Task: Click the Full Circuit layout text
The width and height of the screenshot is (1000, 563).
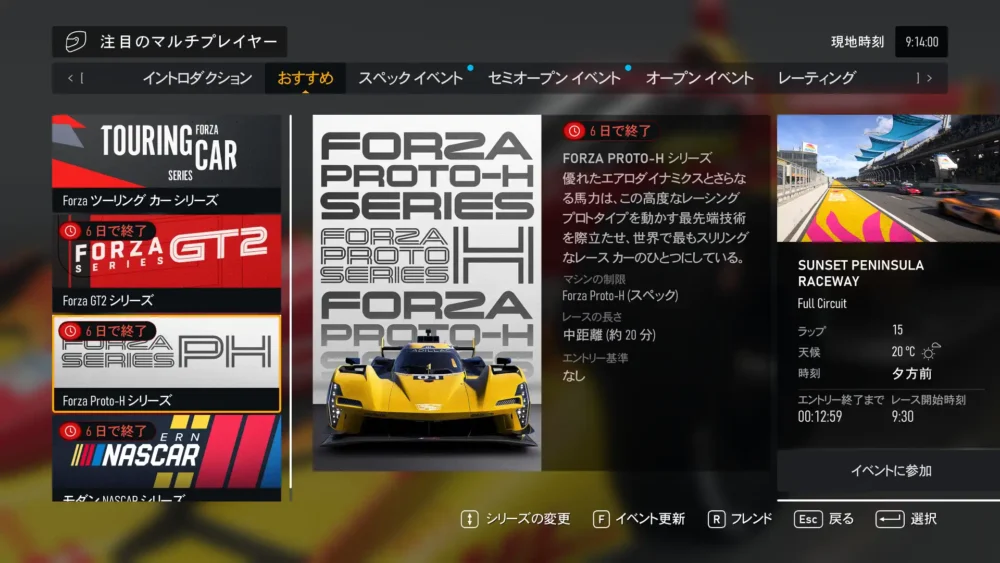Action: pos(822,303)
